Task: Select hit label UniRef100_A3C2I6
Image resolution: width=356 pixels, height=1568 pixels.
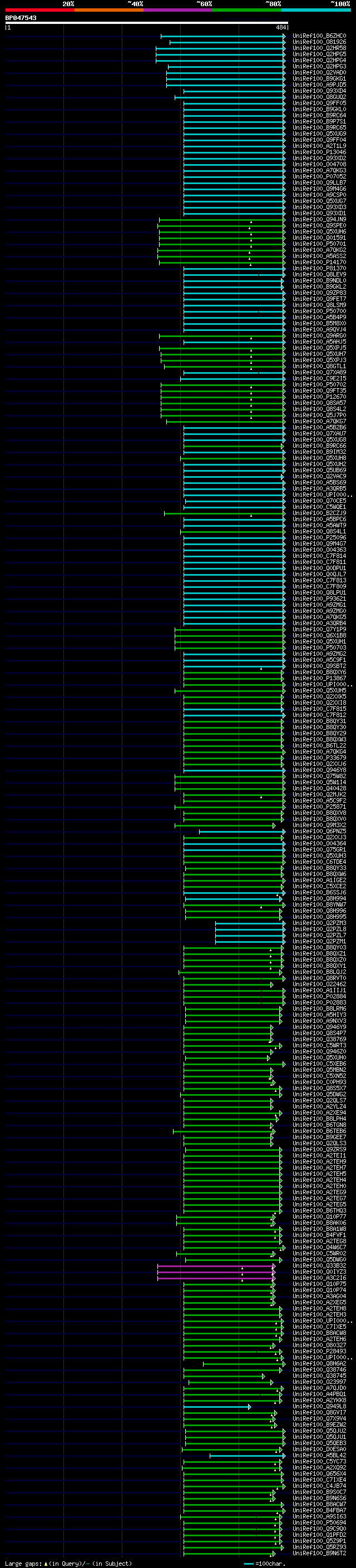Action: tap(319, 1278)
